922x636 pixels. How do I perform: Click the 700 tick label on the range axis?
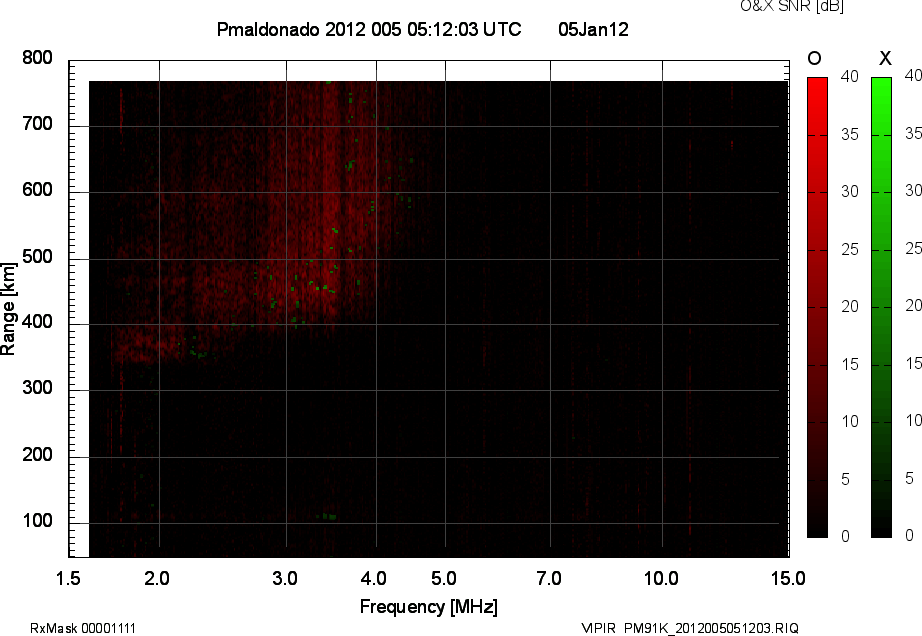click(37, 124)
